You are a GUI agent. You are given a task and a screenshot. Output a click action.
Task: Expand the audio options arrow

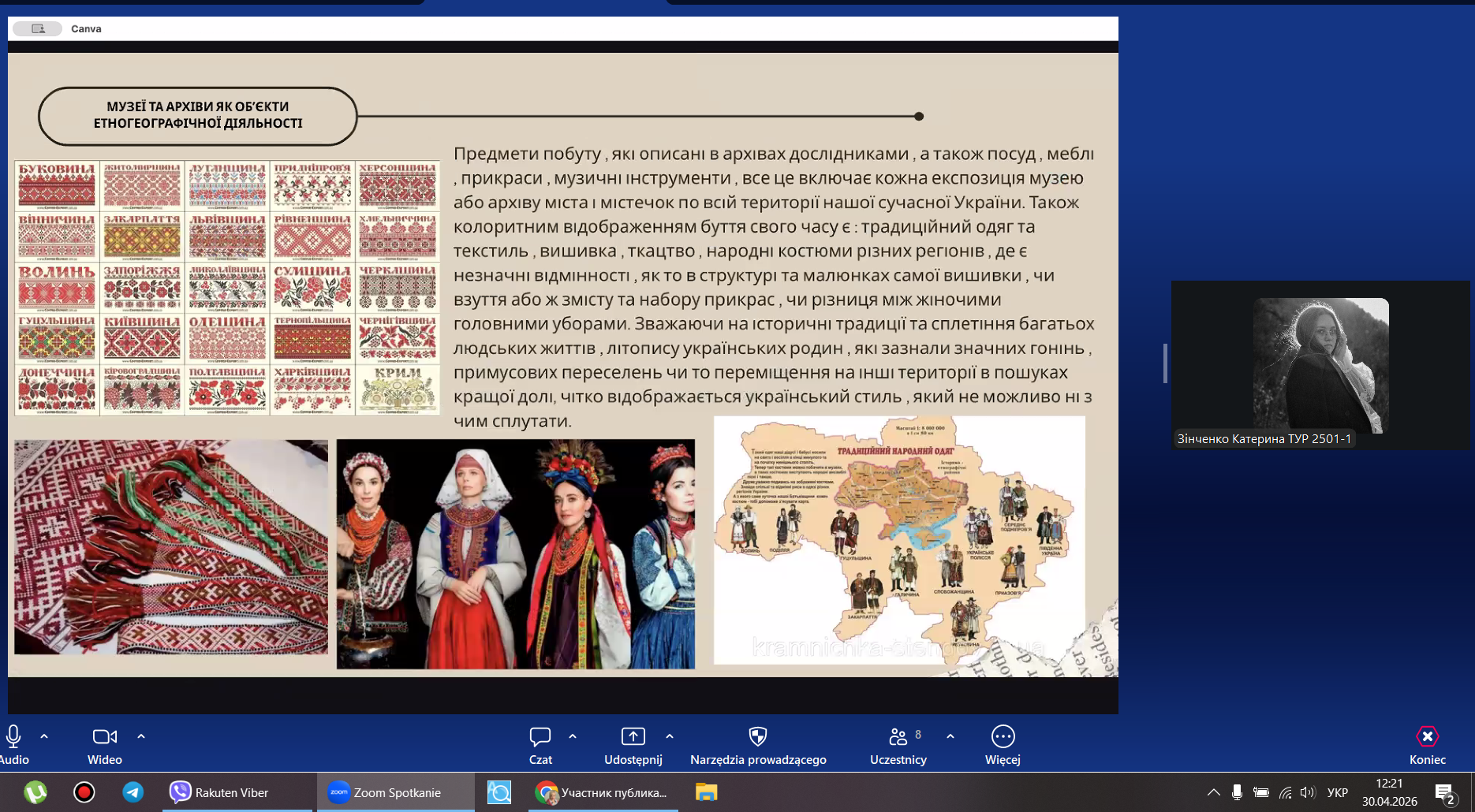[44, 736]
